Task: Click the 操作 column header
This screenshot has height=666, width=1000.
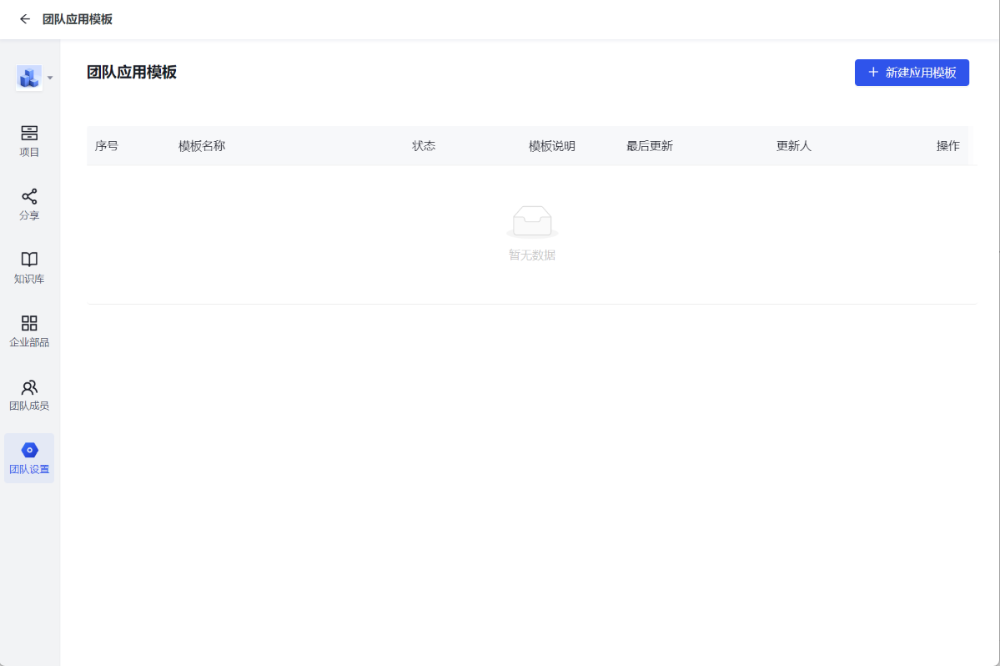Action: click(948, 146)
